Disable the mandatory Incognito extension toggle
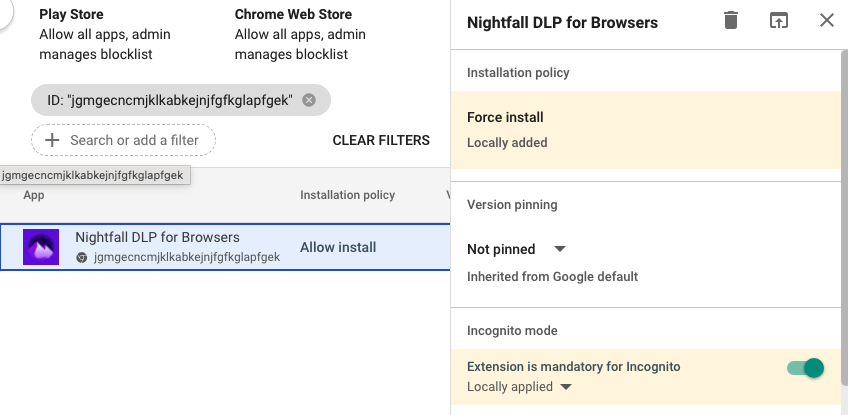This screenshot has height=415, width=848. 805,368
